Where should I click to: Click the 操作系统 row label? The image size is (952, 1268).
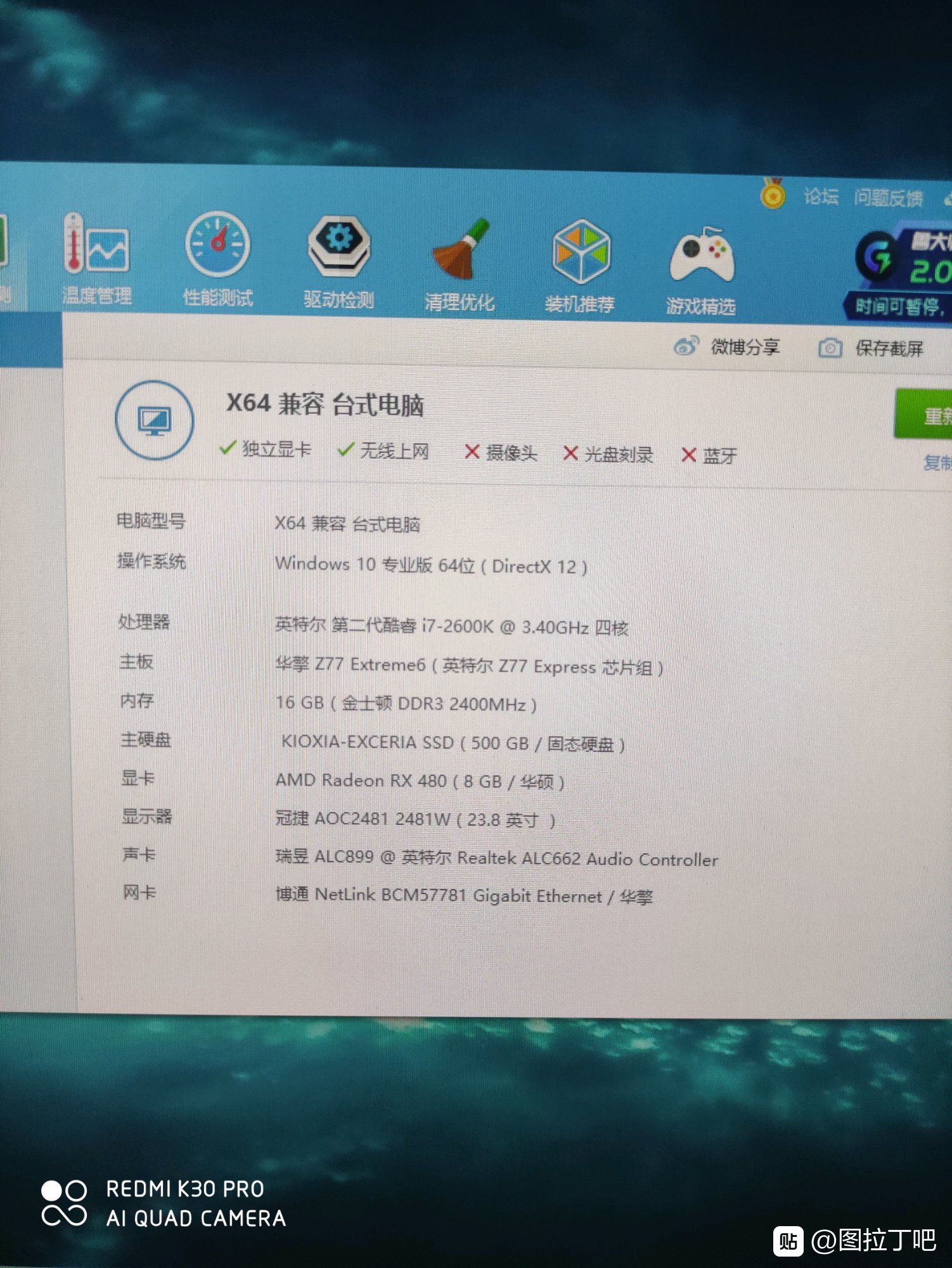(151, 561)
